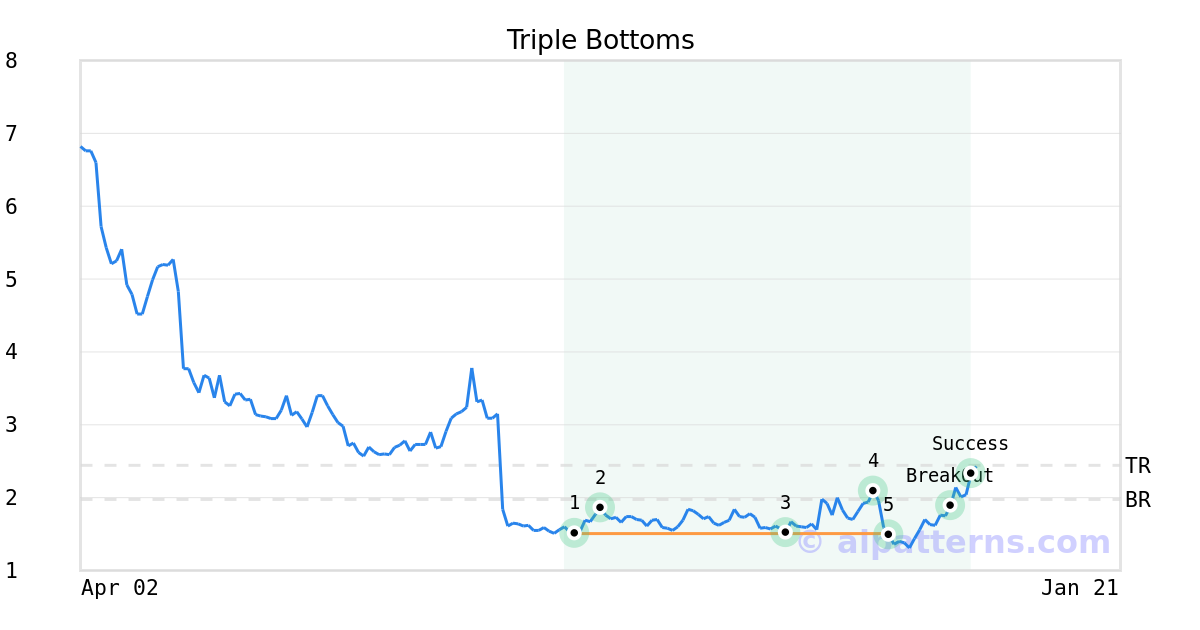
Task: Click the BR level label
Action: click(x=1137, y=500)
